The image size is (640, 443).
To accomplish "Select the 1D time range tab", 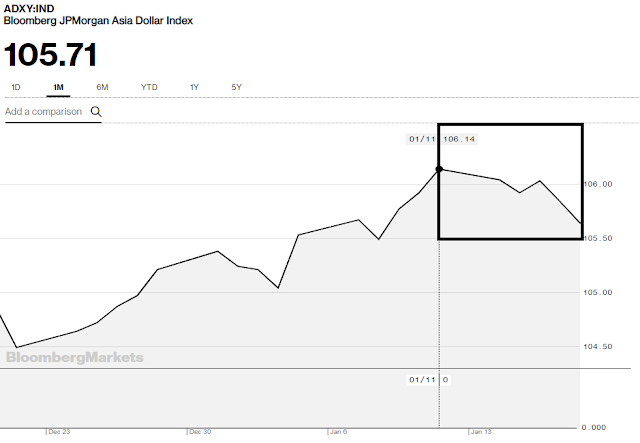I will pos(16,87).
